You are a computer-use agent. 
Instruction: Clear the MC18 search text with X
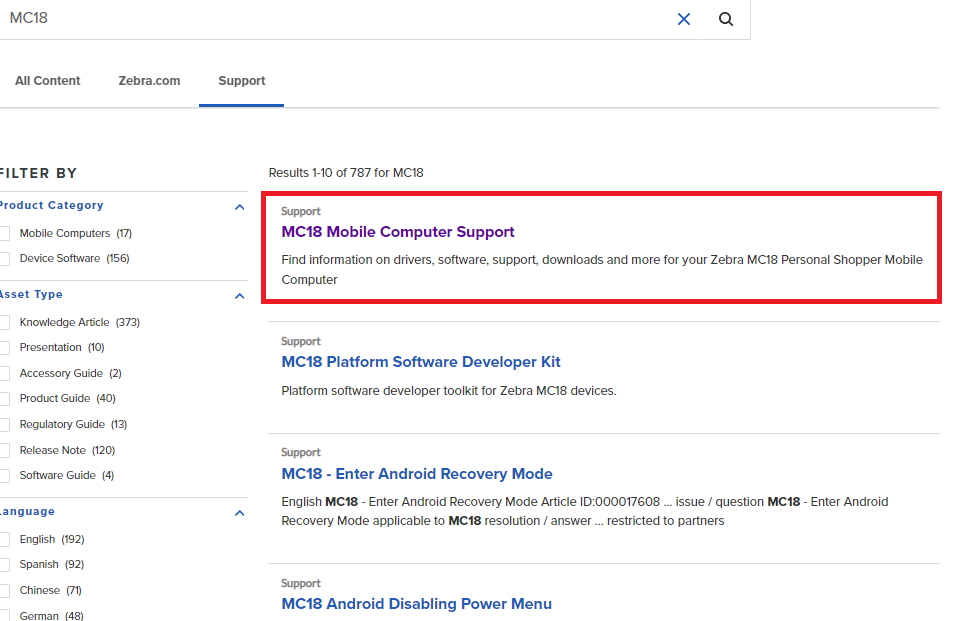pyautogui.click(x=684, y=19)
